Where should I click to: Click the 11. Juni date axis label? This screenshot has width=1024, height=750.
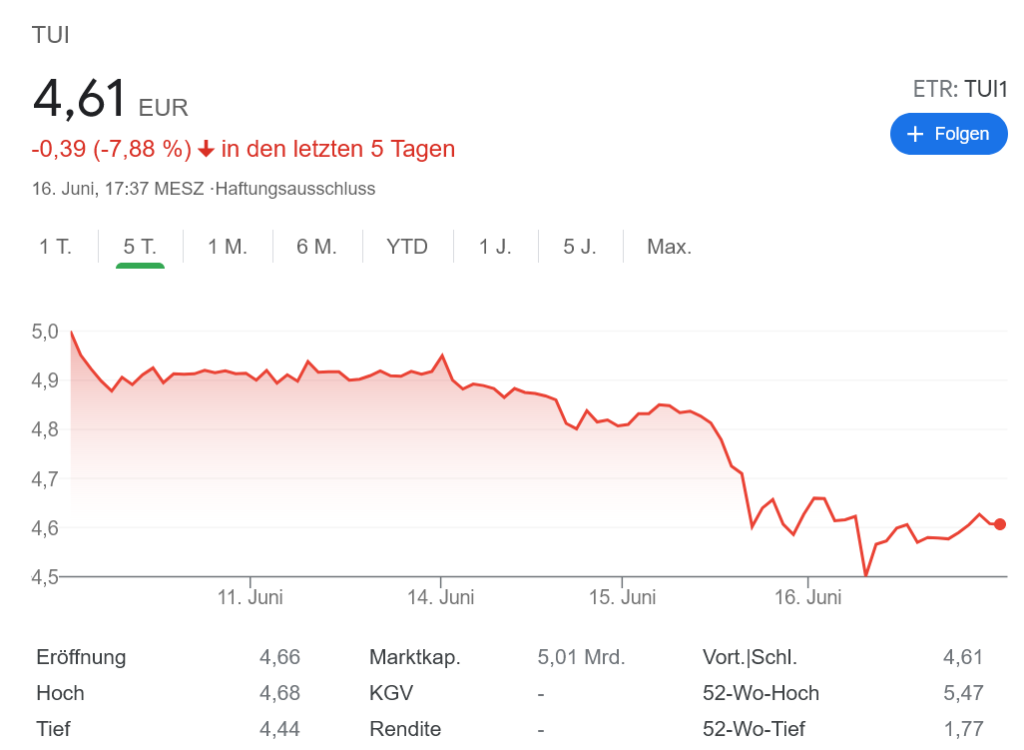tap(250, 597)
